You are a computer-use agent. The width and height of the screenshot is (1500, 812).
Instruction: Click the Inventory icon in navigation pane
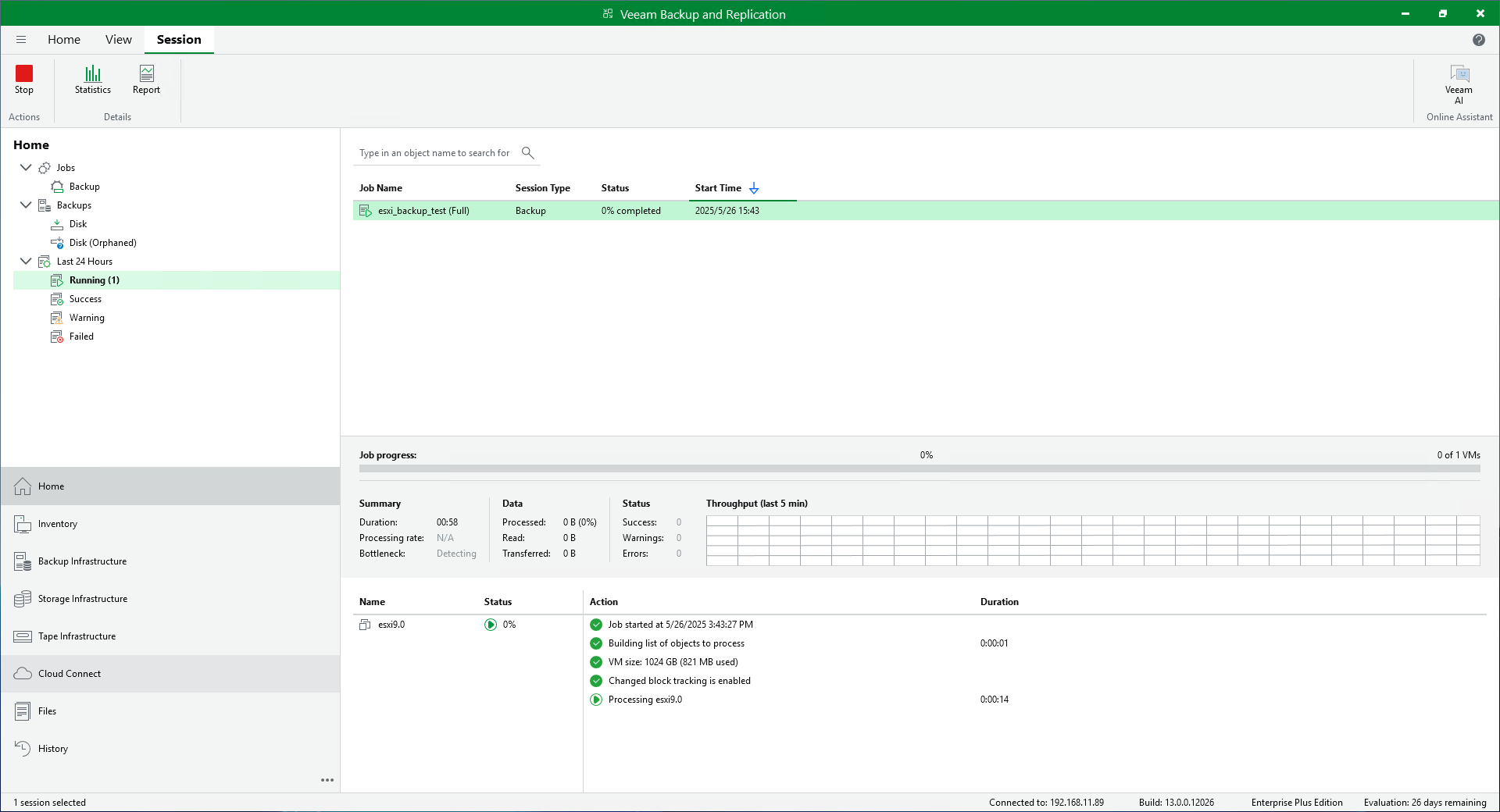click(23, 524)
